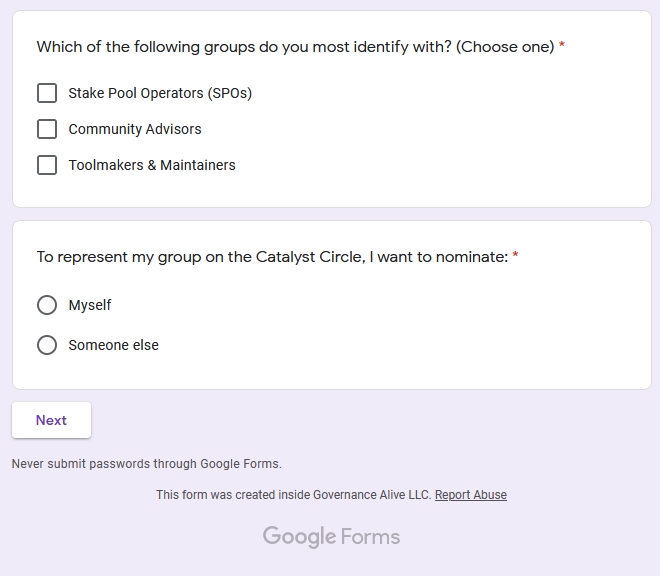
Task: Click the red asterisk on nominate question
Action: 515,256
